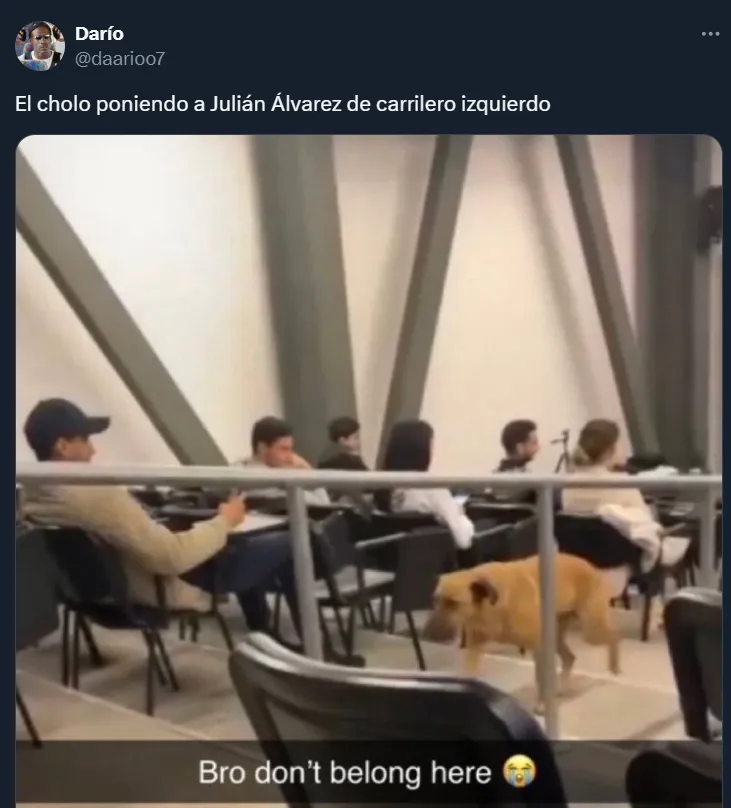Click the brown dog in the video
This screenshot has width=731, height=808.
pyautogui.click(x=525, y=618)
